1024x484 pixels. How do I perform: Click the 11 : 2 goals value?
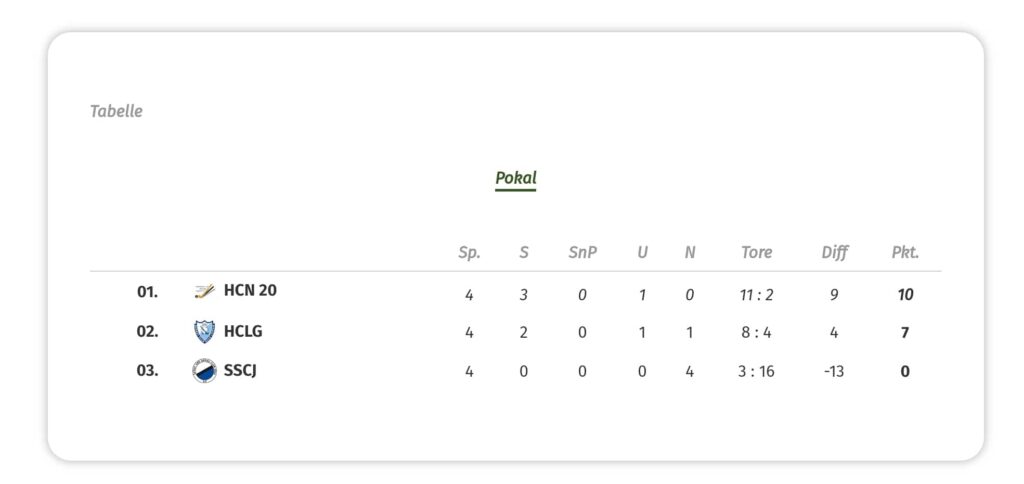(756, 295)
